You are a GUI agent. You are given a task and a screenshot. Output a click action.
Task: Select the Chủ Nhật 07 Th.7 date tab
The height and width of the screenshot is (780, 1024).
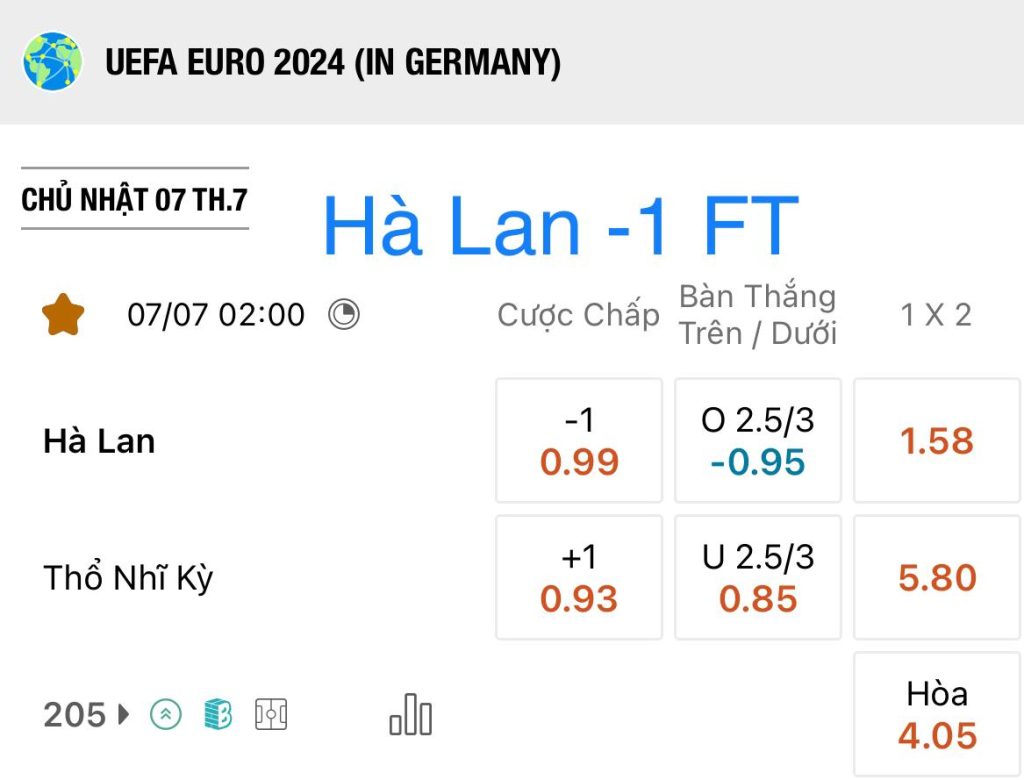[135, 199]
